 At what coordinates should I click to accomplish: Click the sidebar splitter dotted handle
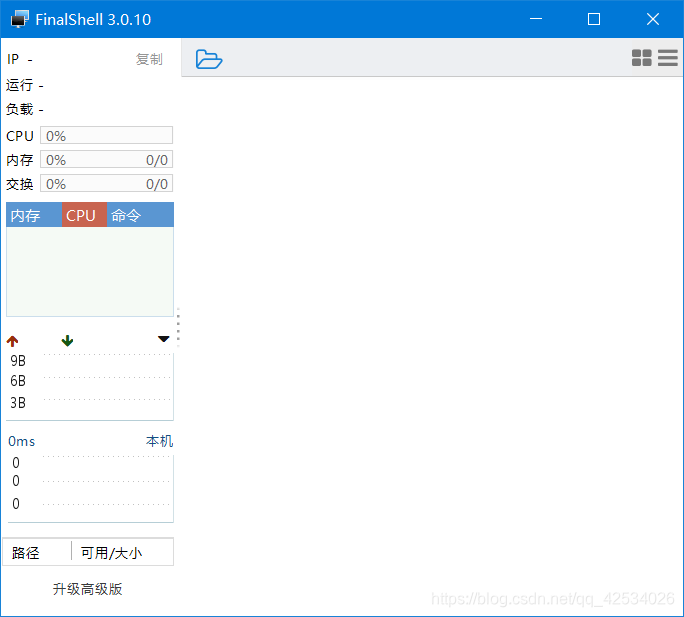(x=178, y=327)
